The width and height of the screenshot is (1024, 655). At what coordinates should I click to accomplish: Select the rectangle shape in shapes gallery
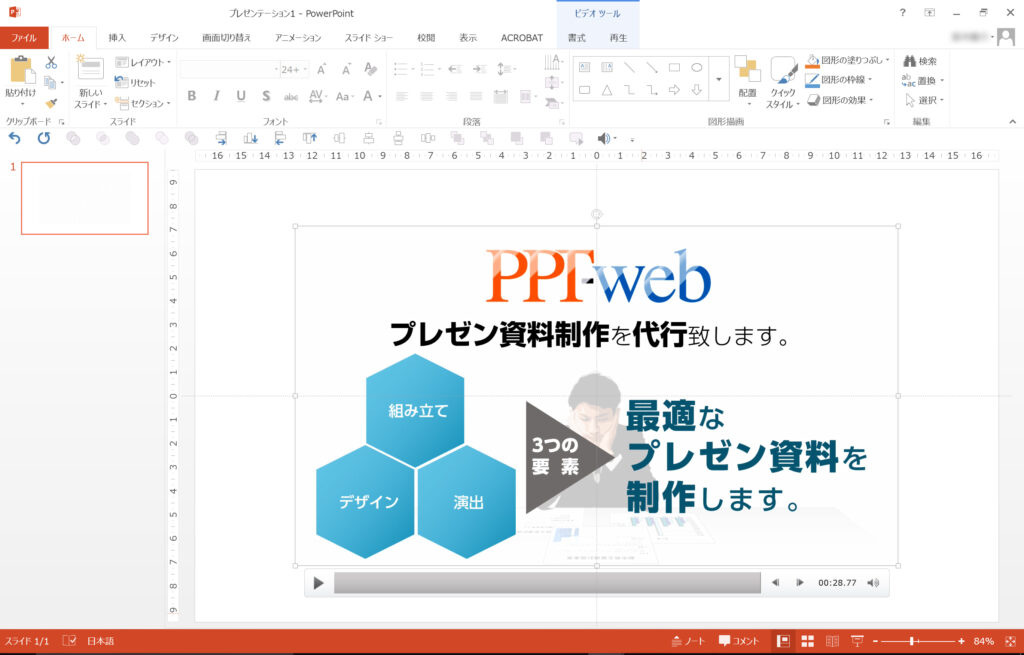coord(675,67)
